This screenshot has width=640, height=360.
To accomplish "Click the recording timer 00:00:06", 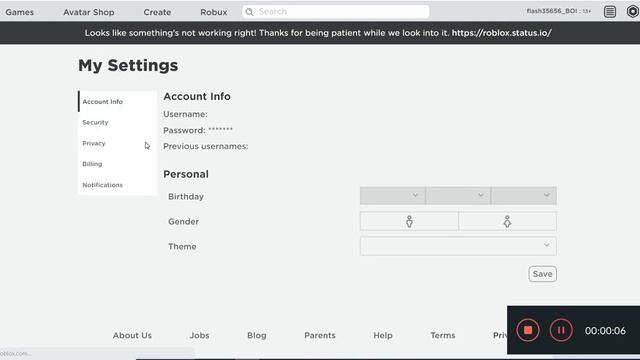I will [605, 331].
